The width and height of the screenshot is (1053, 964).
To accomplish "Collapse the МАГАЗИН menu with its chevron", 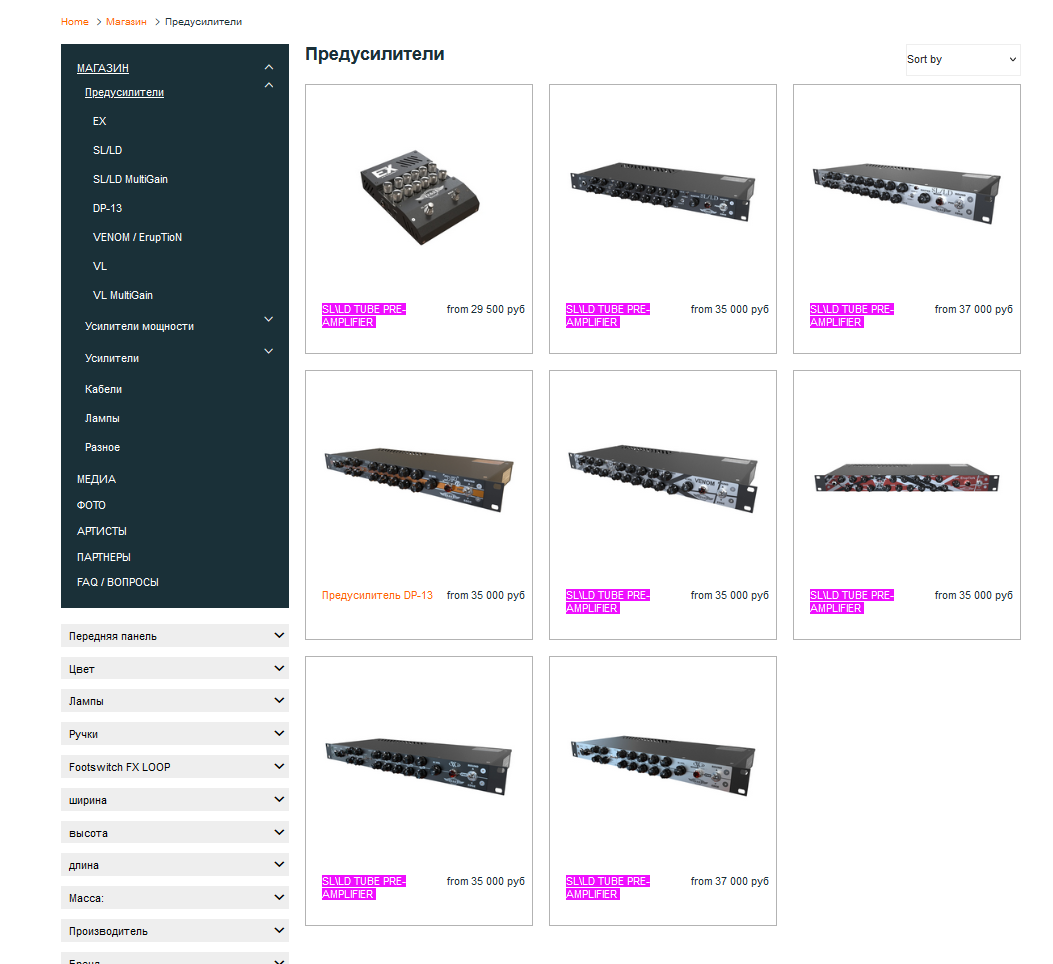I will (x=269, y=67).
